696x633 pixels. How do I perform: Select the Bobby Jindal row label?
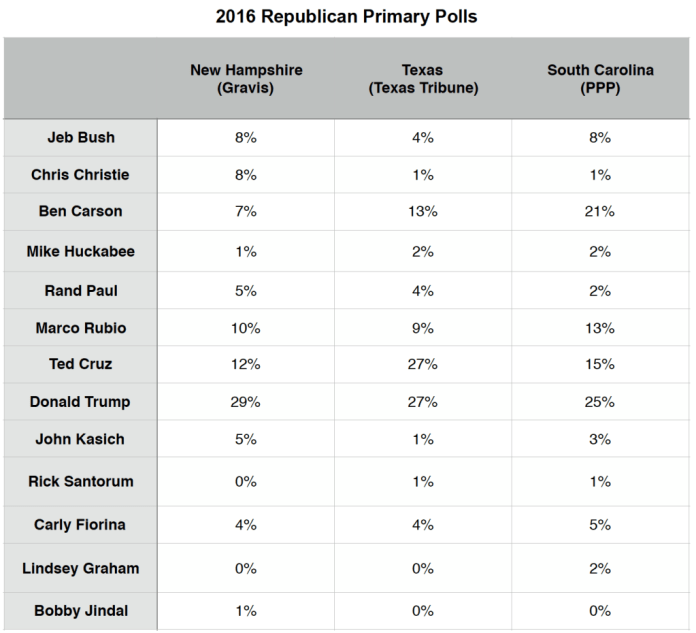(80, 609)
